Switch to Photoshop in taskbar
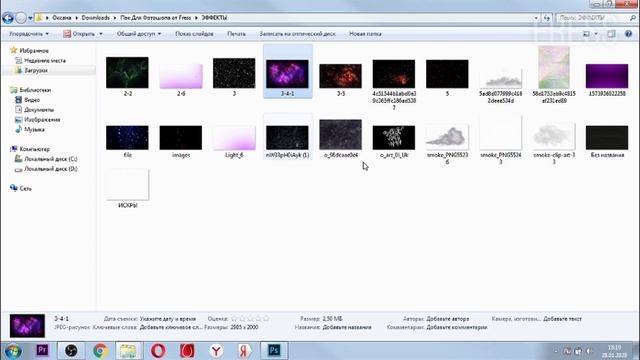Screen dimensions: 640x360 pyautogui.click(x=274, y=351)
